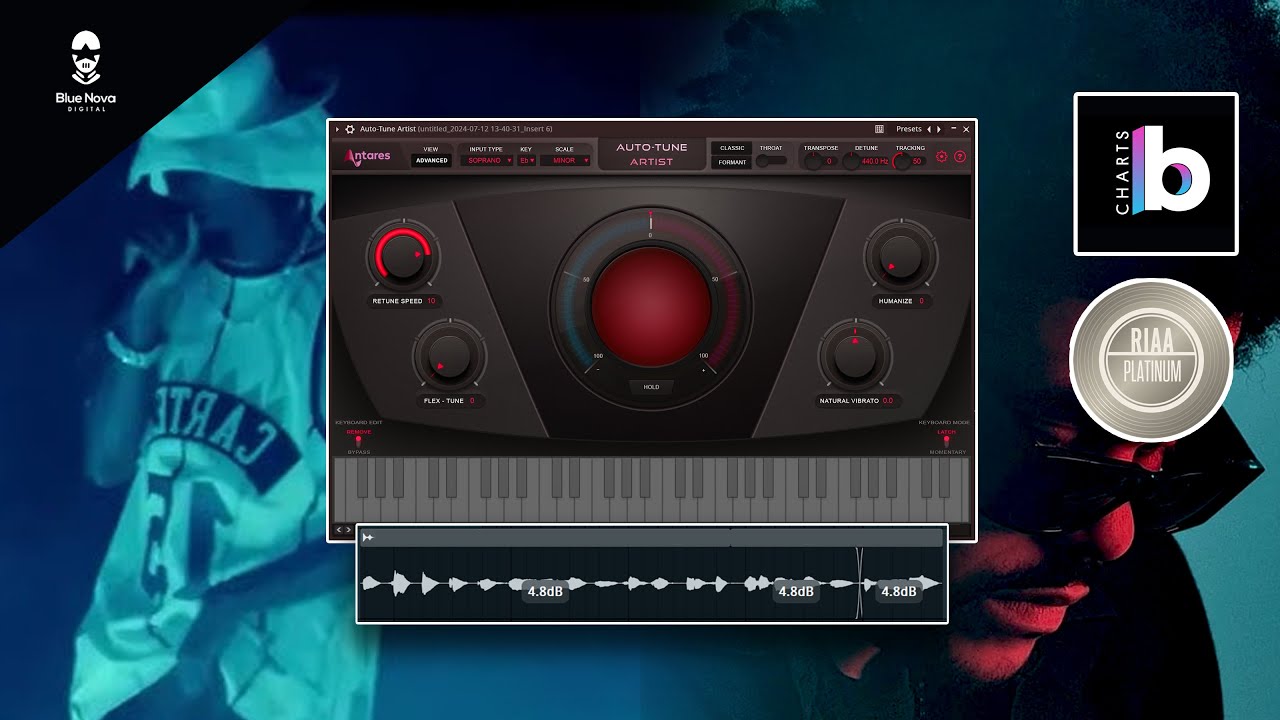Toggle the Formant button

(732, 162)
